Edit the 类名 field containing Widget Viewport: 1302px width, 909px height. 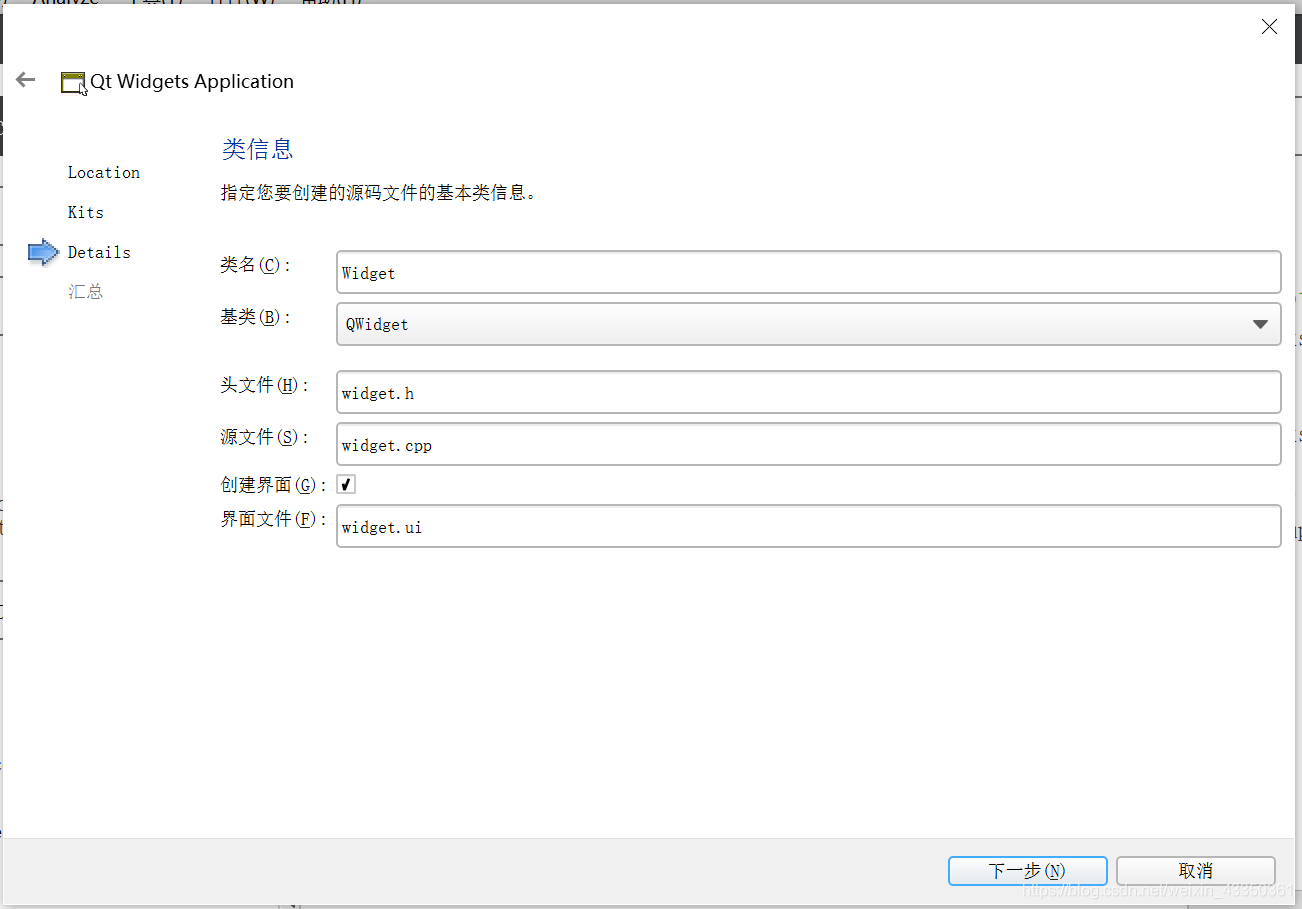pyautogui.click(x=808, y=272)
